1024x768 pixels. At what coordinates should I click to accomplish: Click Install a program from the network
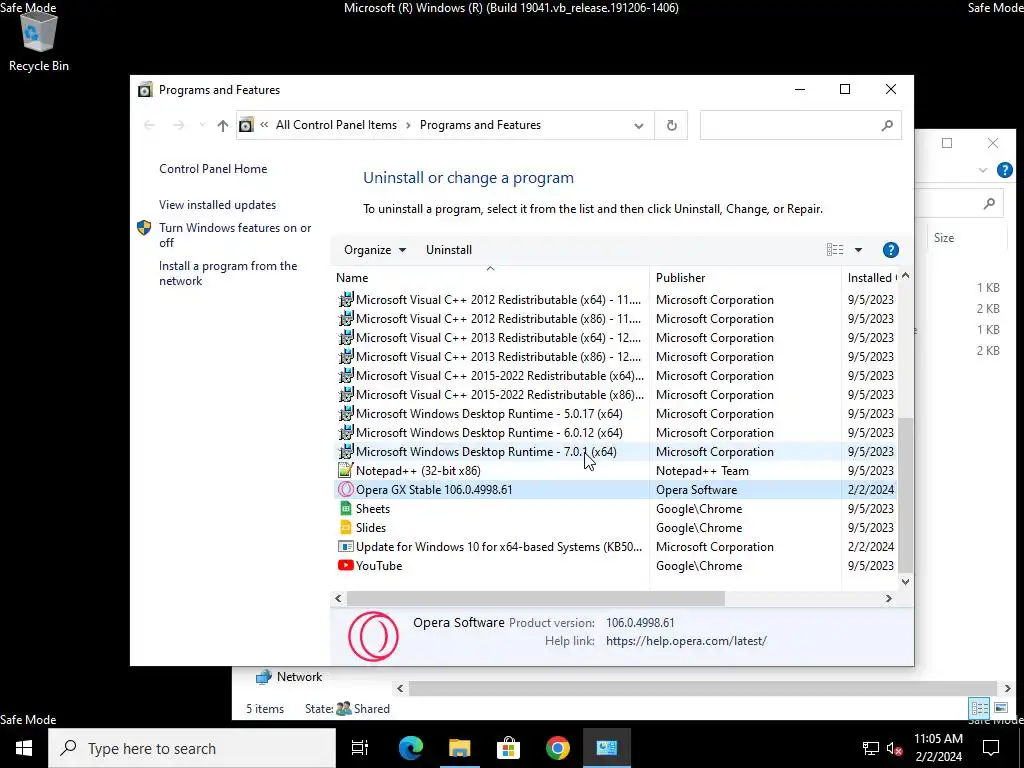pos(228,274)
